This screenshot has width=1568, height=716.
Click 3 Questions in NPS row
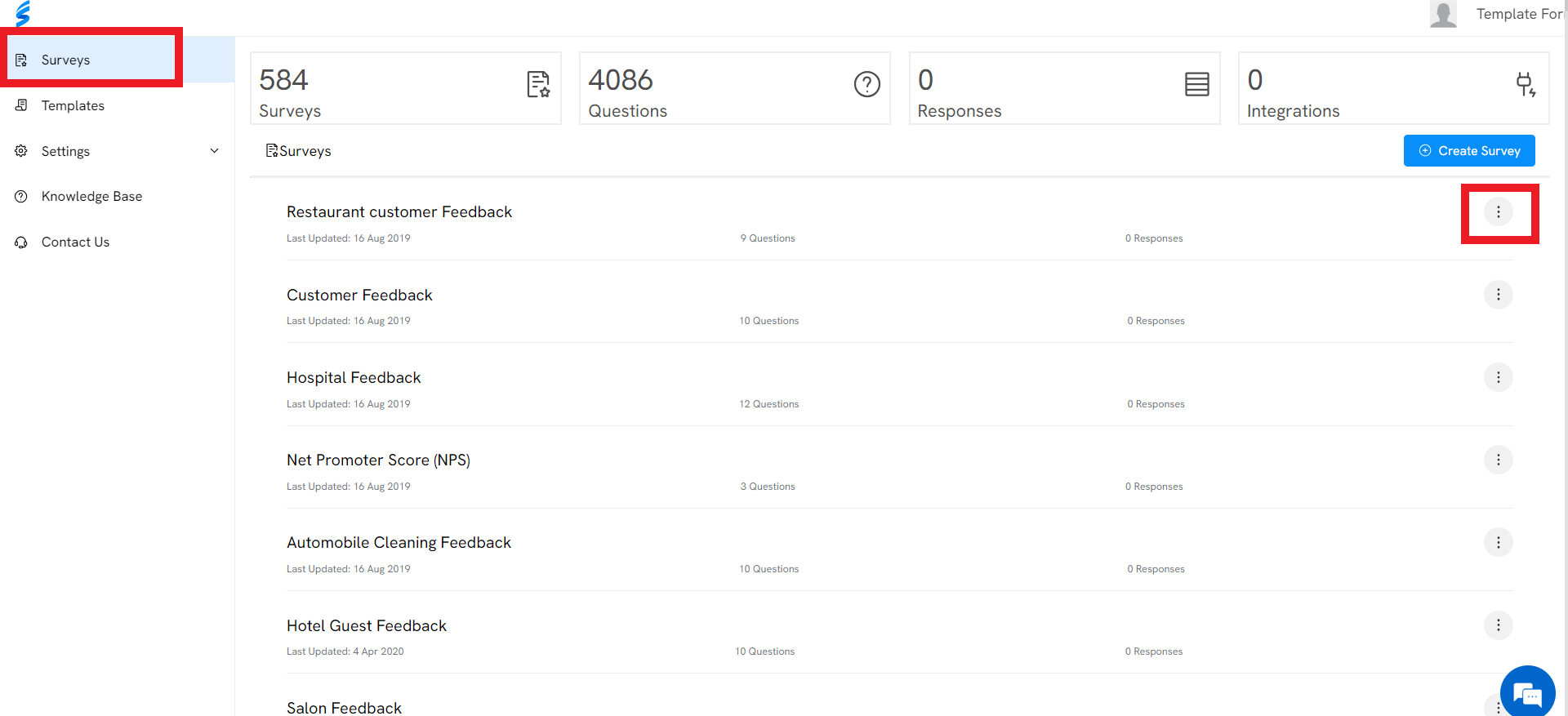pos(768,487)
